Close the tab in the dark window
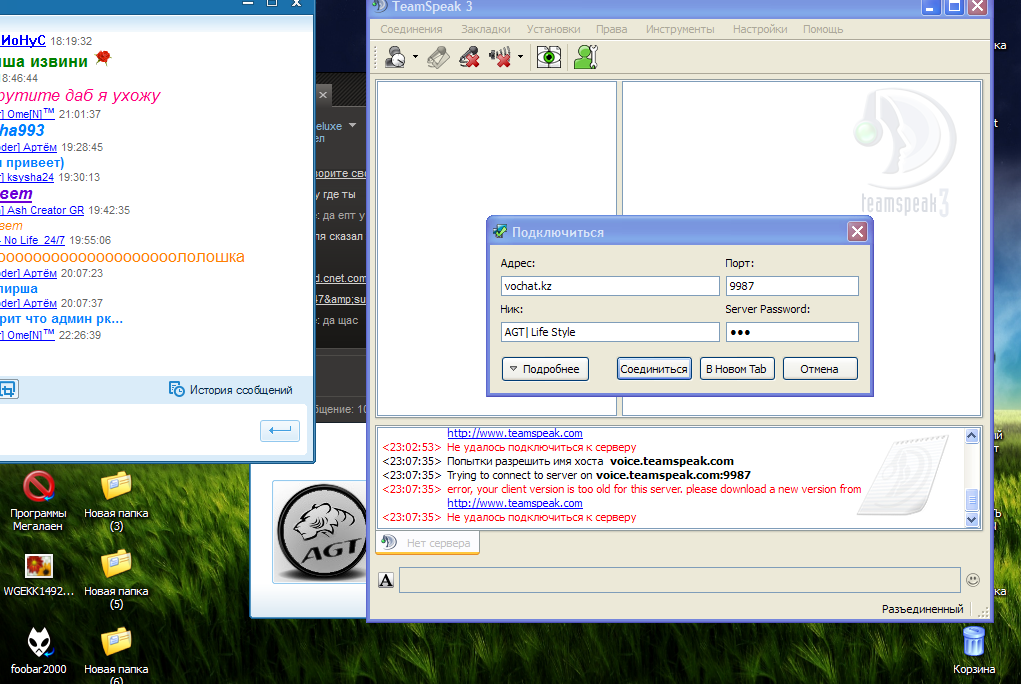This screenshot has width=1021, height=684. coord(323,95)
